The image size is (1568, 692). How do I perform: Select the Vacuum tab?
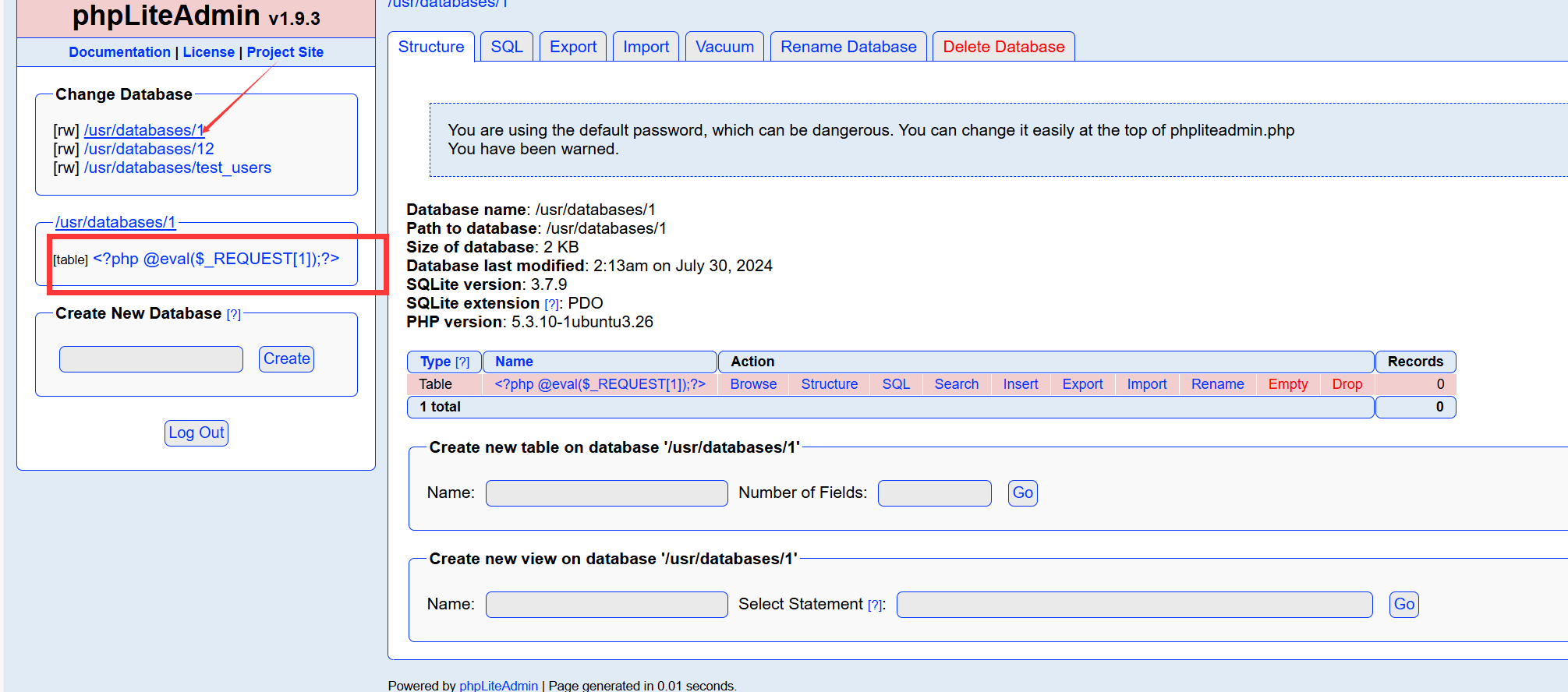point(725,47)
